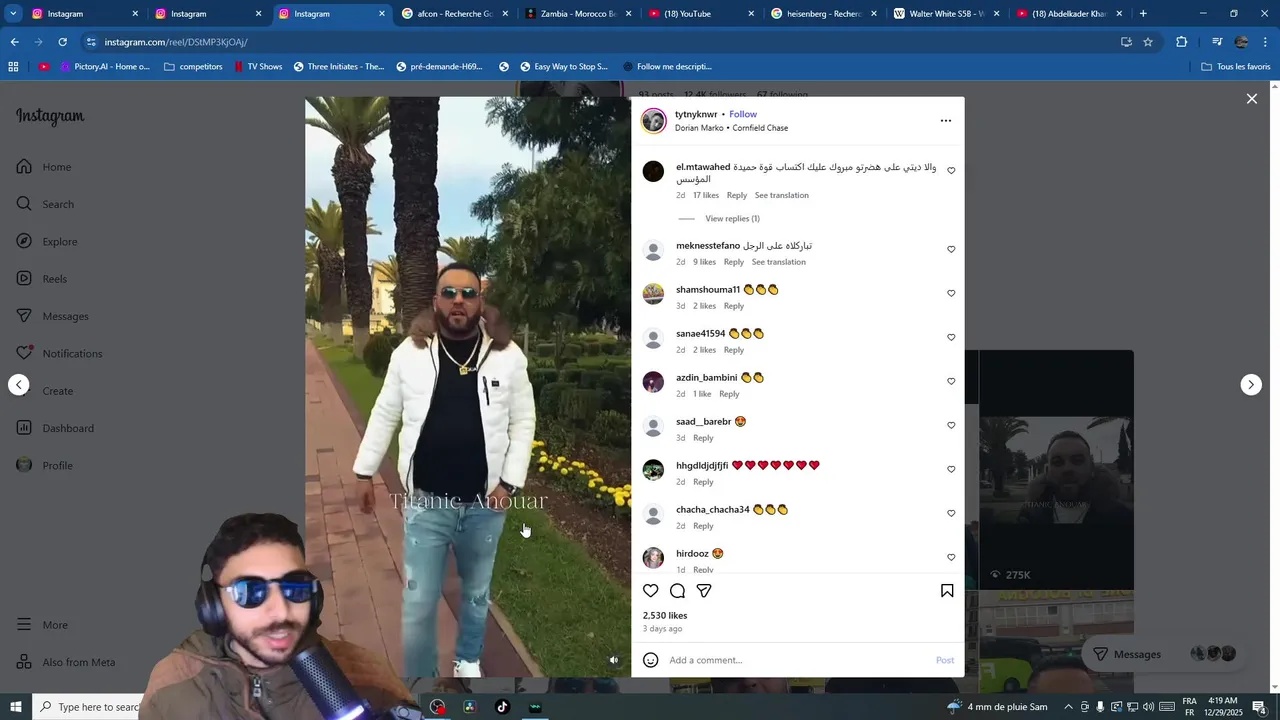Save the reel with bookmark icon
Image resolution: width=1280 pixels, height=720 pixels.
point(947,591)
